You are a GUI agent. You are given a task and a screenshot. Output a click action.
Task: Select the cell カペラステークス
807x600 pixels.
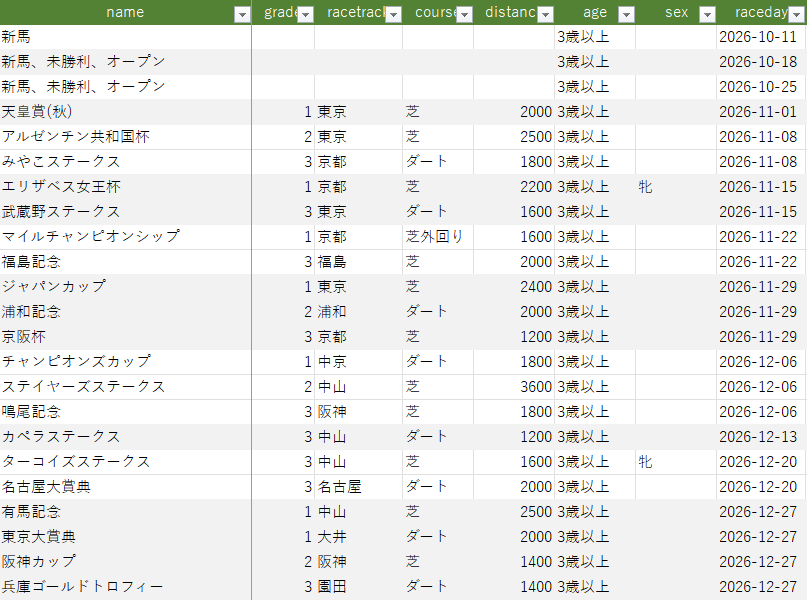click(x=126, y=437)
